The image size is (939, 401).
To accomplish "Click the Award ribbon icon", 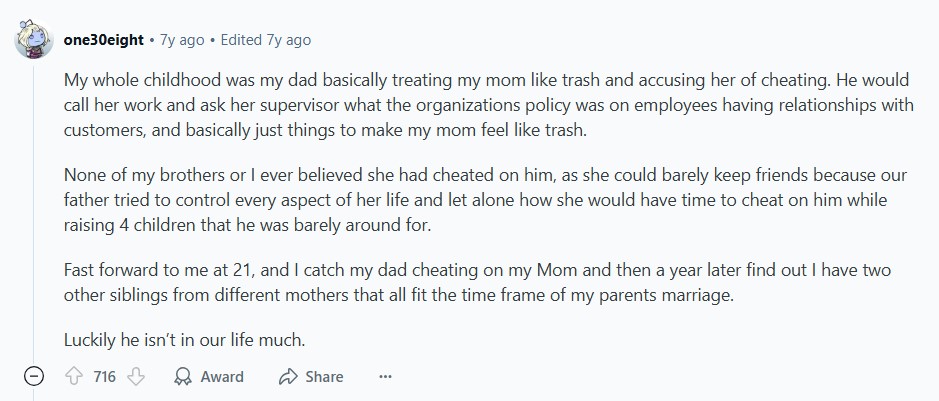I will pyautogui.click(x=183, y=377).
